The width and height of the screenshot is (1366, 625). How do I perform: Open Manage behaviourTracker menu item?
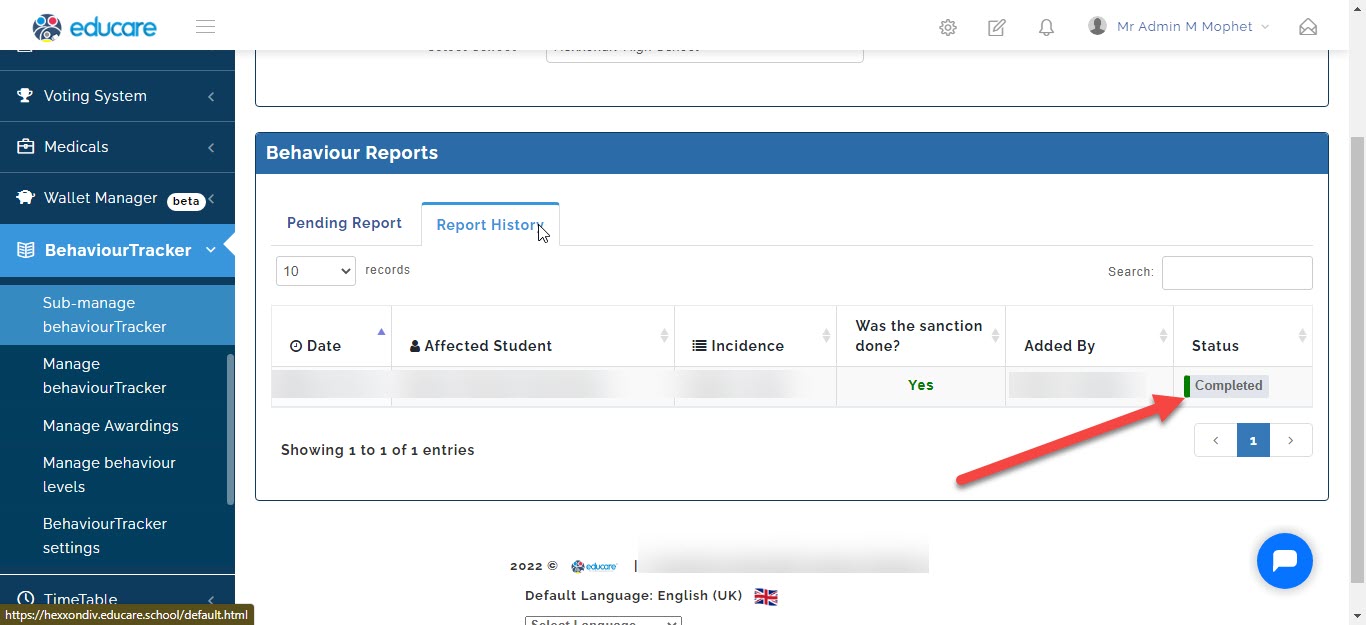coord(117,376)
